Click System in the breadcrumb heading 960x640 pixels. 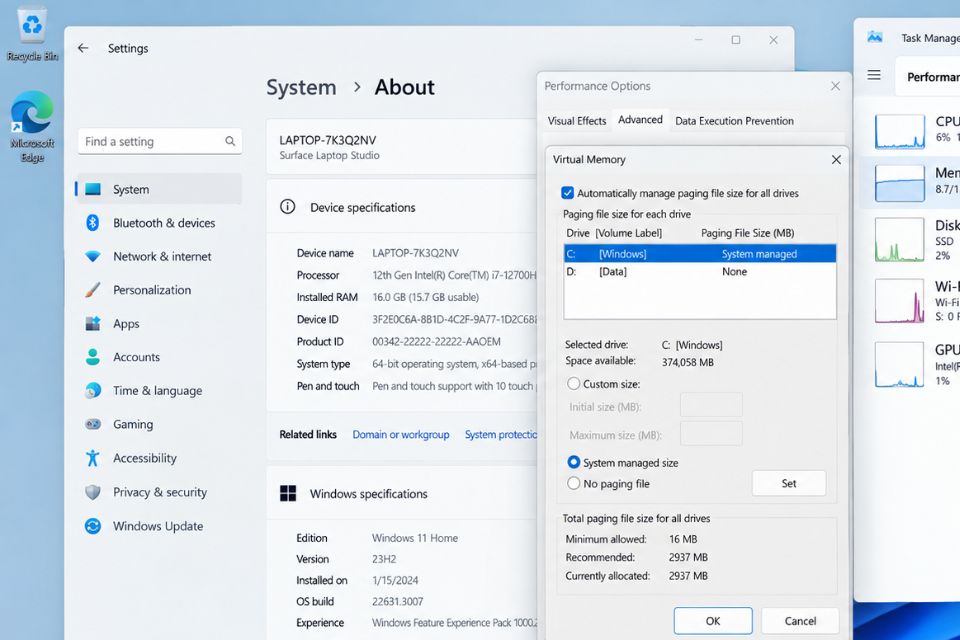click(x=301, y=87)
